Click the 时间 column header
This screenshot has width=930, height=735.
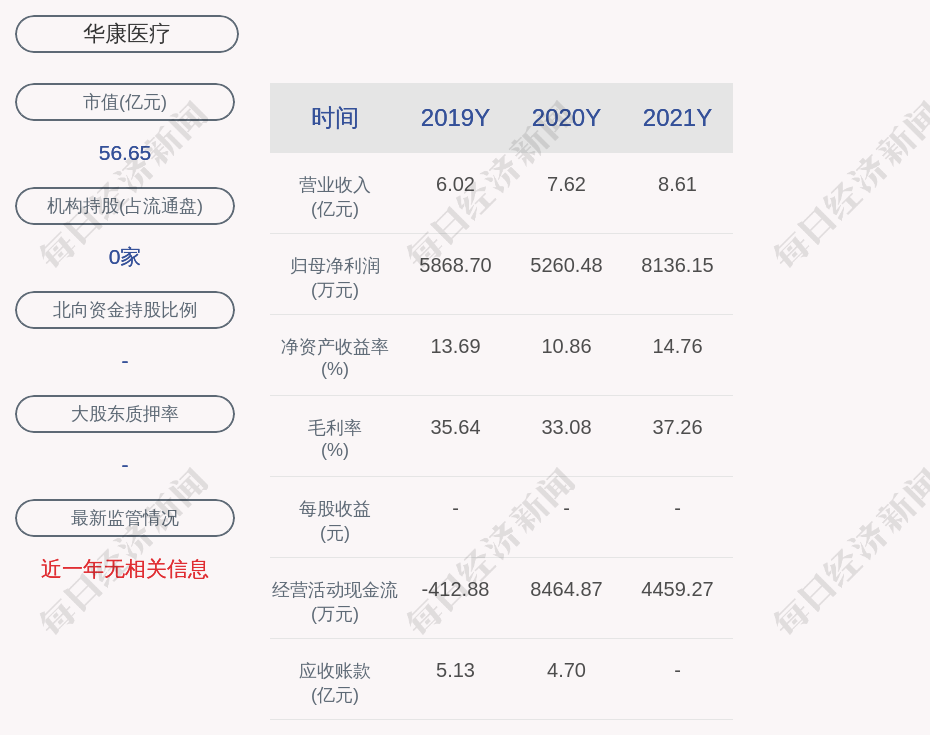(335, 118)
